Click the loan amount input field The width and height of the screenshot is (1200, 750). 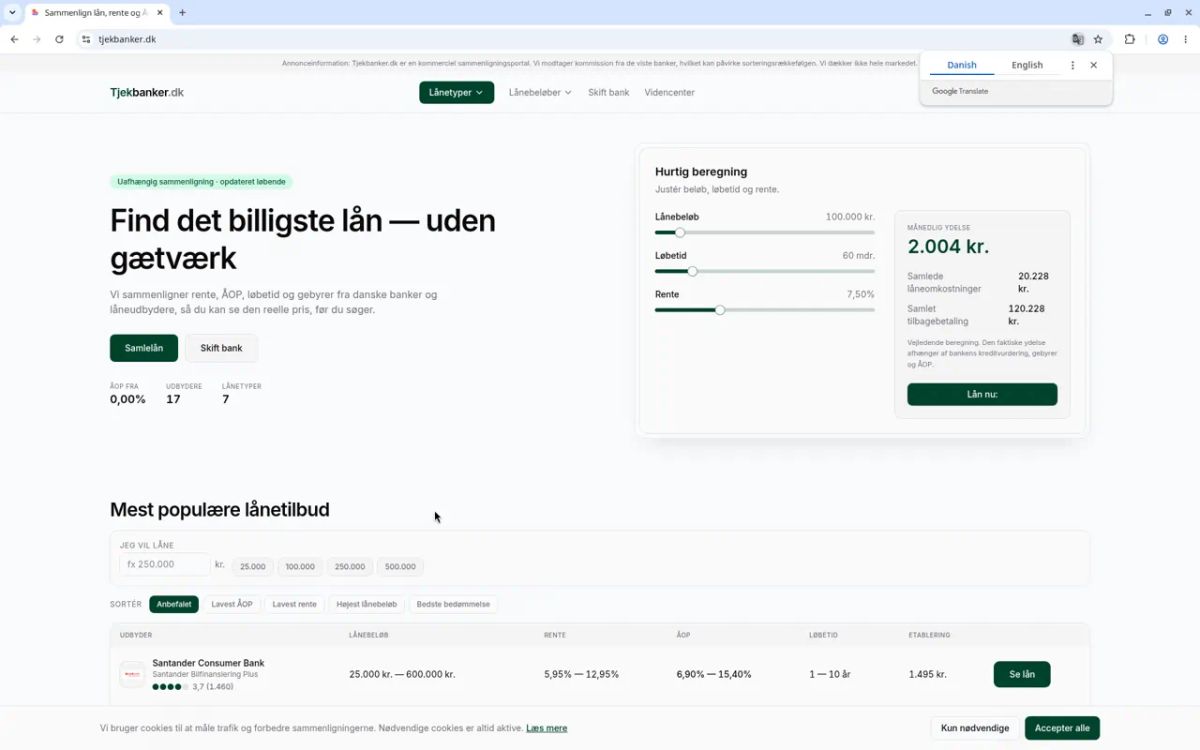click(165, 565)
